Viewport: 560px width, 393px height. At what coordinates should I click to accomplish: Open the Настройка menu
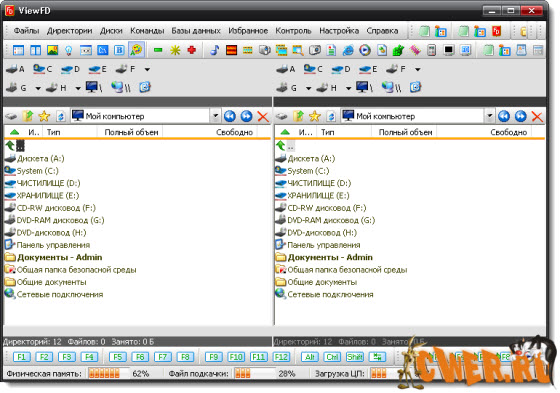coord(339,31)
